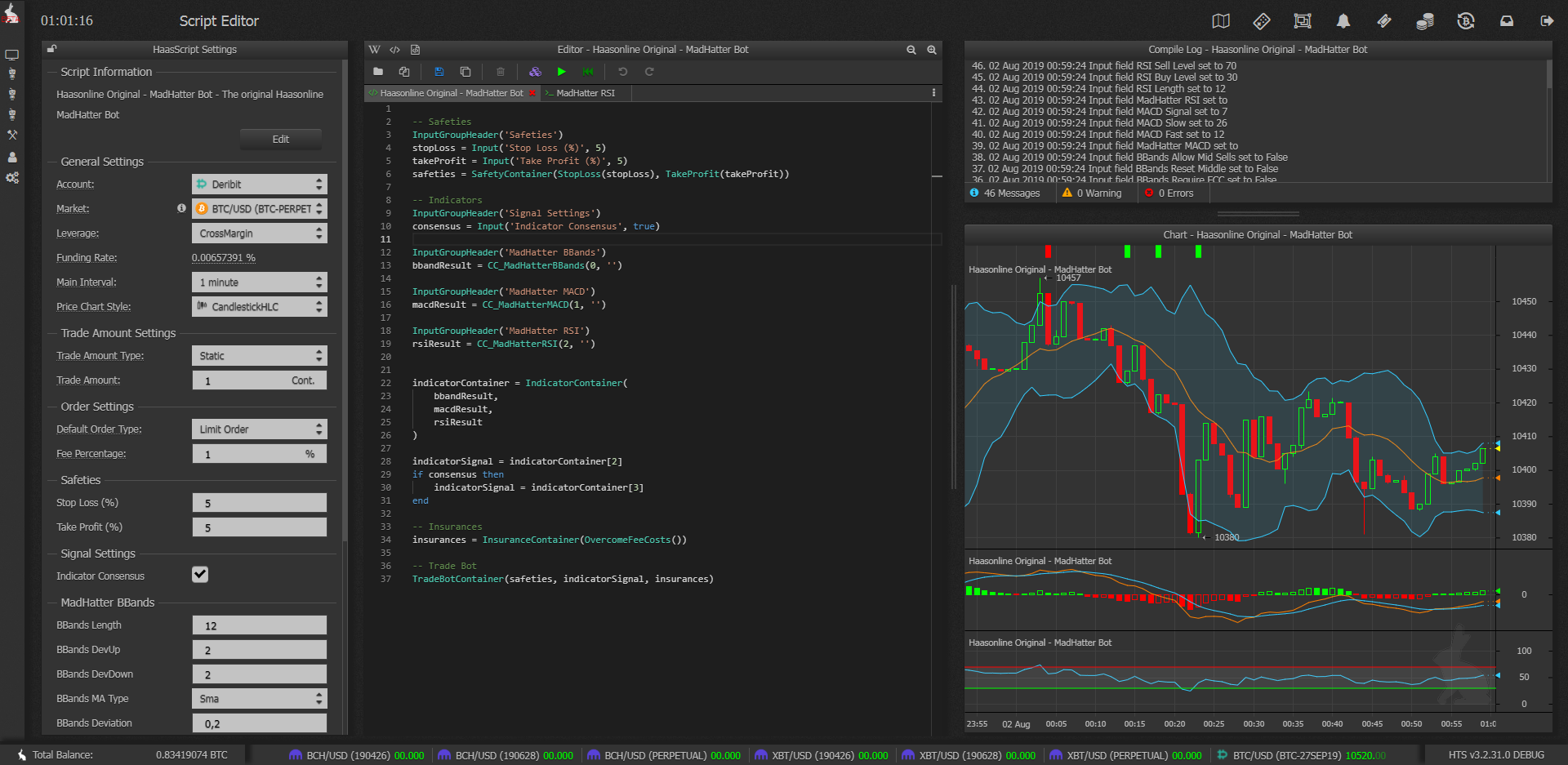The width and height of the screenshot is (1568, 765).
Task: Click the BTC/USD (BTC-27SEP19) ticker in status bar
Action: click(x=1302, y=755)
